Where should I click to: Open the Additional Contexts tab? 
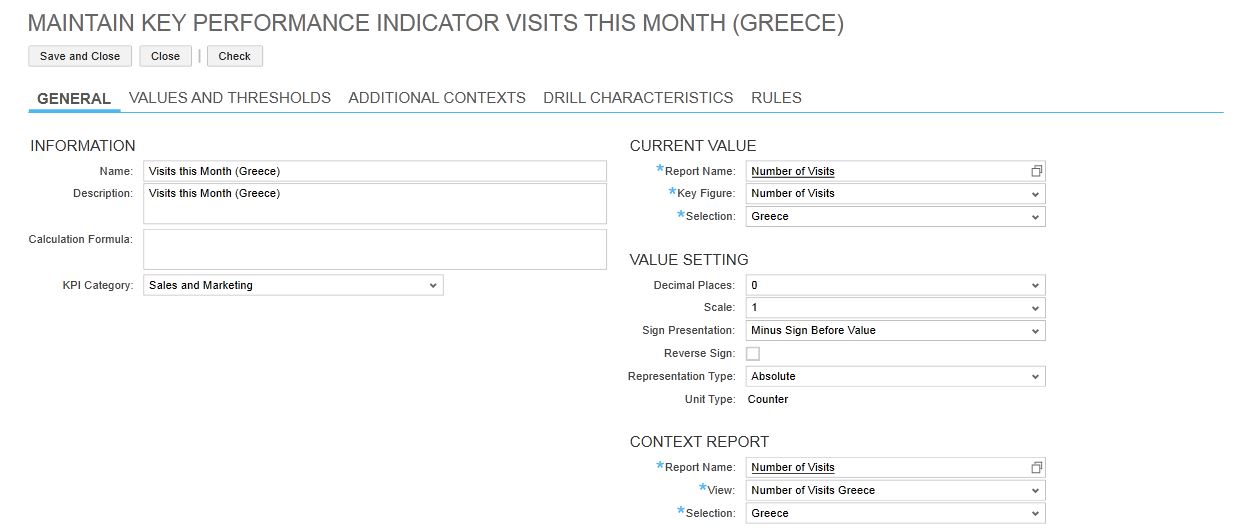437,98
